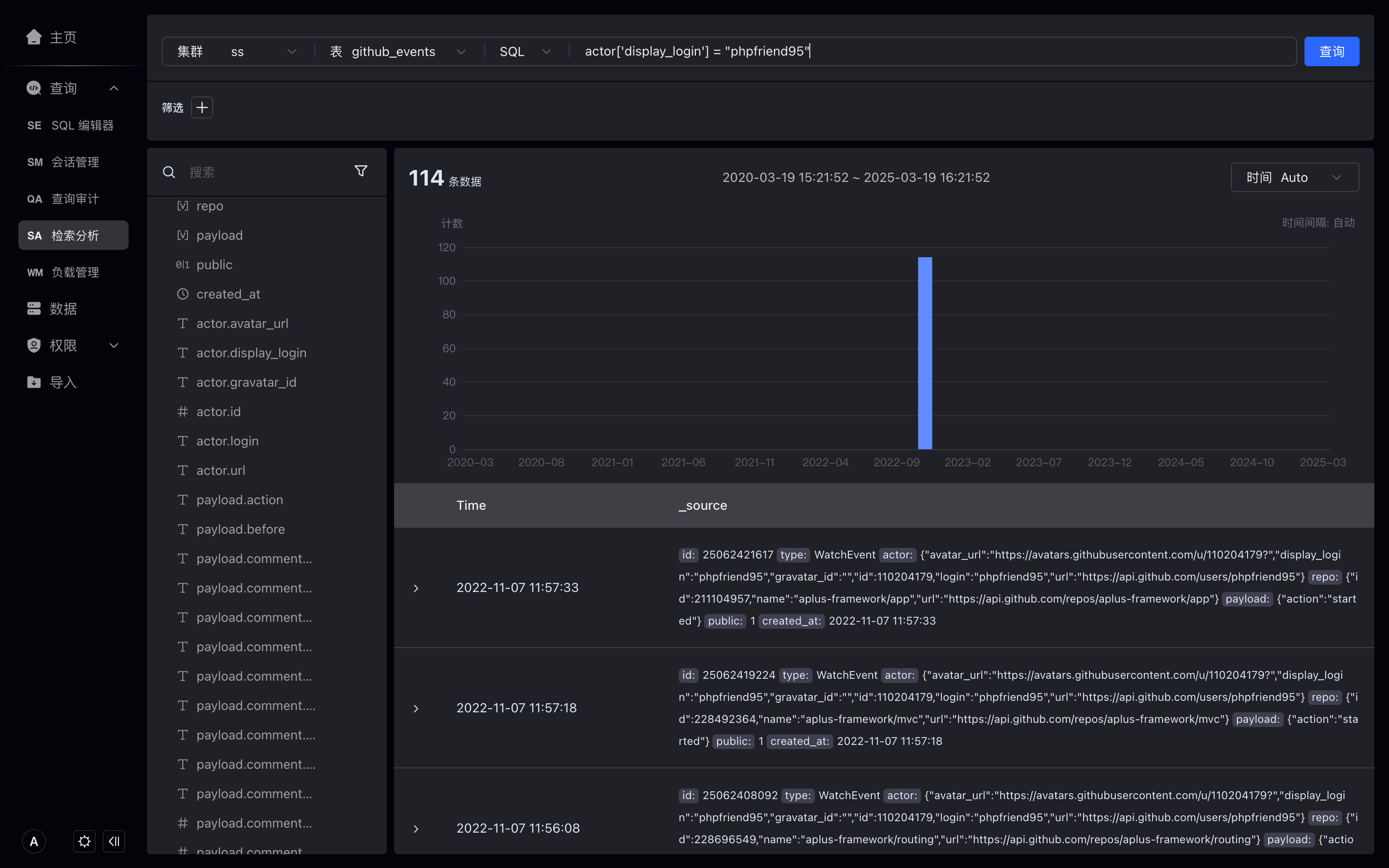Open the filter funnel icon in field search
Viewport: 1389px width, 868px height.
(x=361, y=171)
